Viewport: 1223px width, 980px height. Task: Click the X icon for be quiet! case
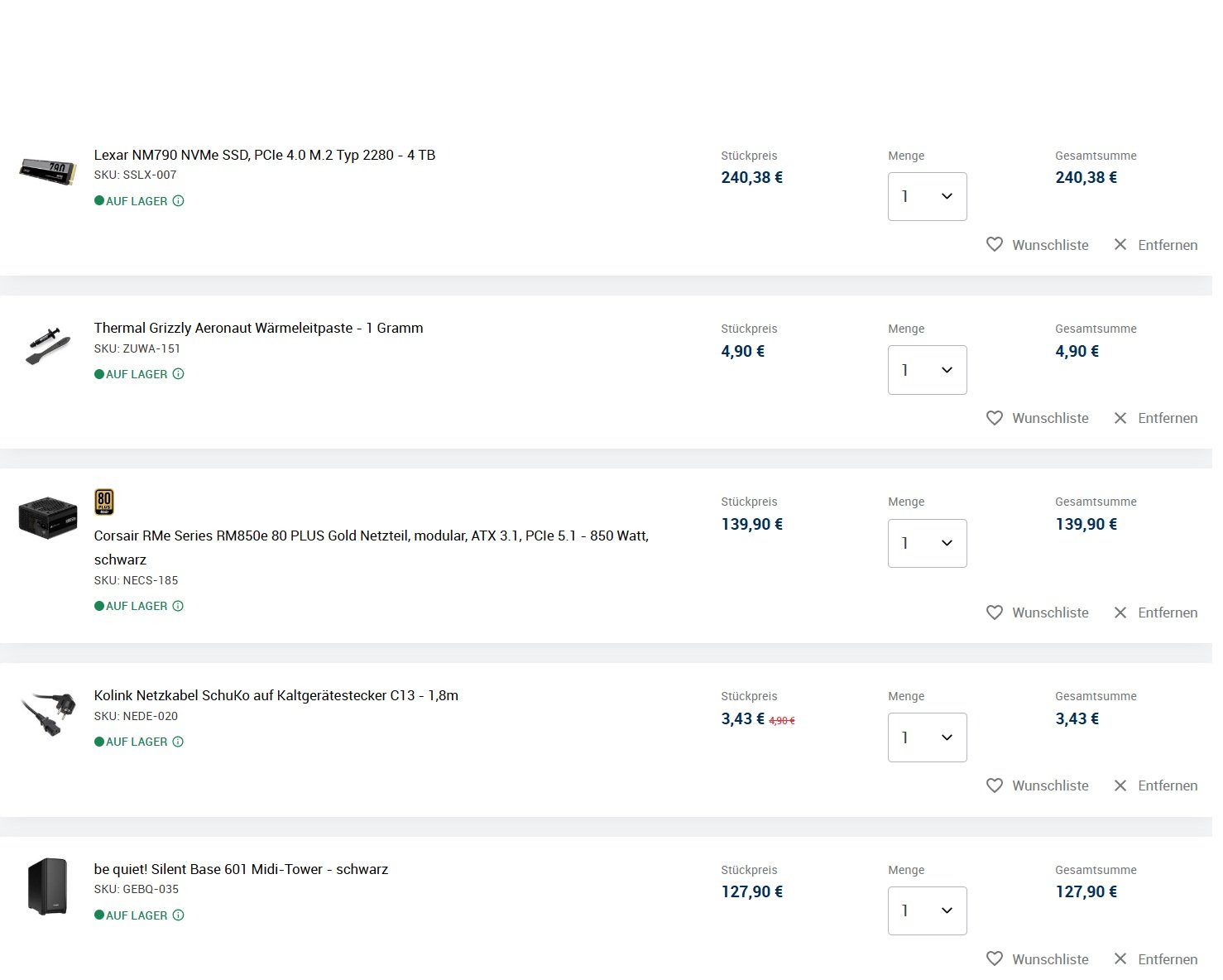coord(1120,959)
